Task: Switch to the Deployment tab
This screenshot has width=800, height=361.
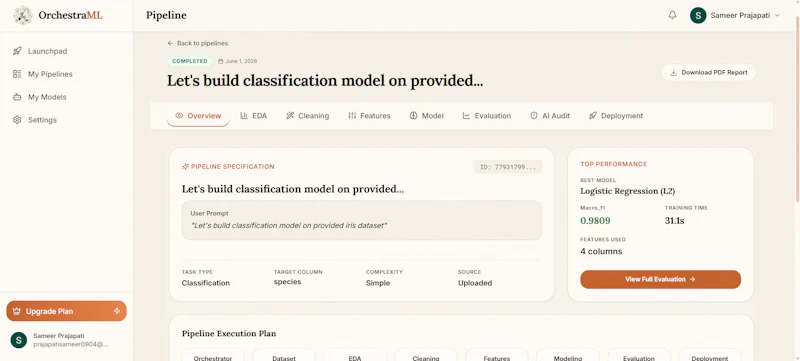Action: click(x=616, y=116)
